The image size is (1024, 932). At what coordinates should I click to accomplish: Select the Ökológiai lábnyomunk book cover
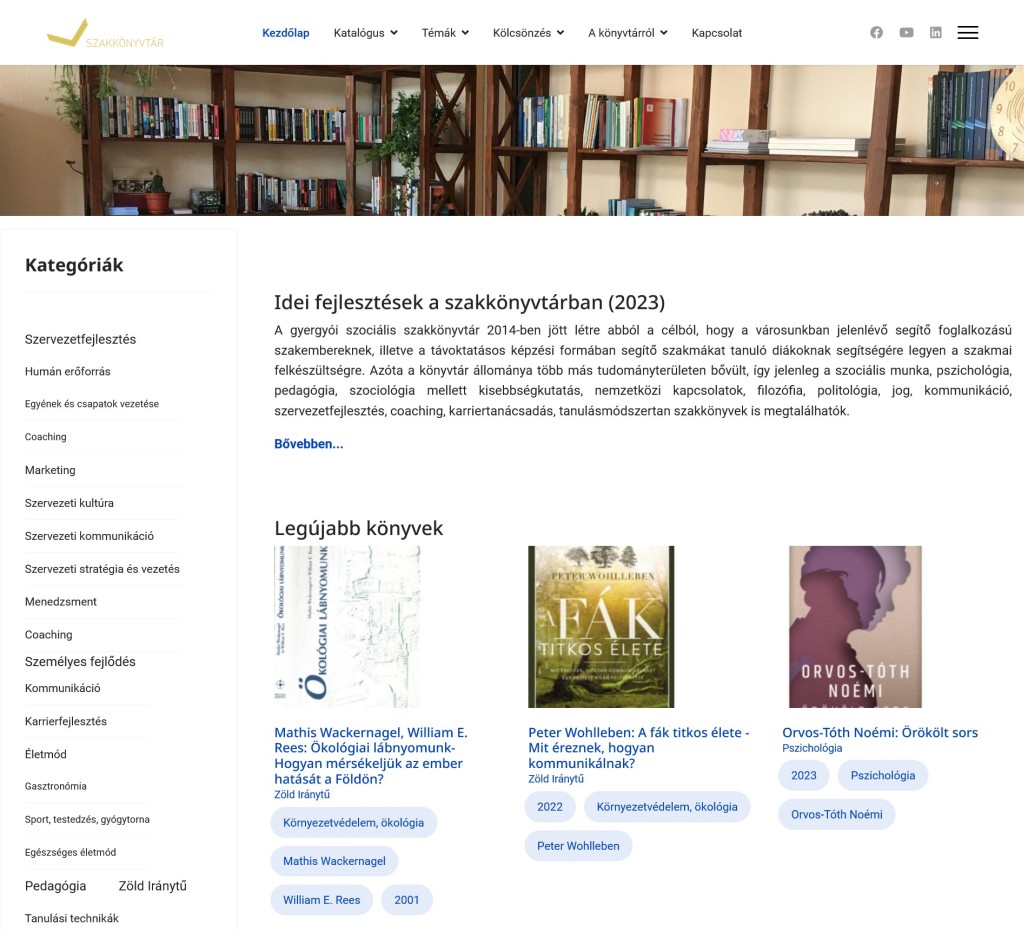(347, 627)
